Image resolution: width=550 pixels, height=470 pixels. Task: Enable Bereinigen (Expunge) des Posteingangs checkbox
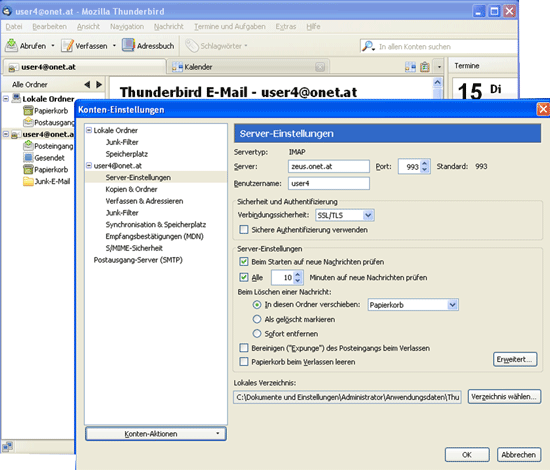pos(243,348)
